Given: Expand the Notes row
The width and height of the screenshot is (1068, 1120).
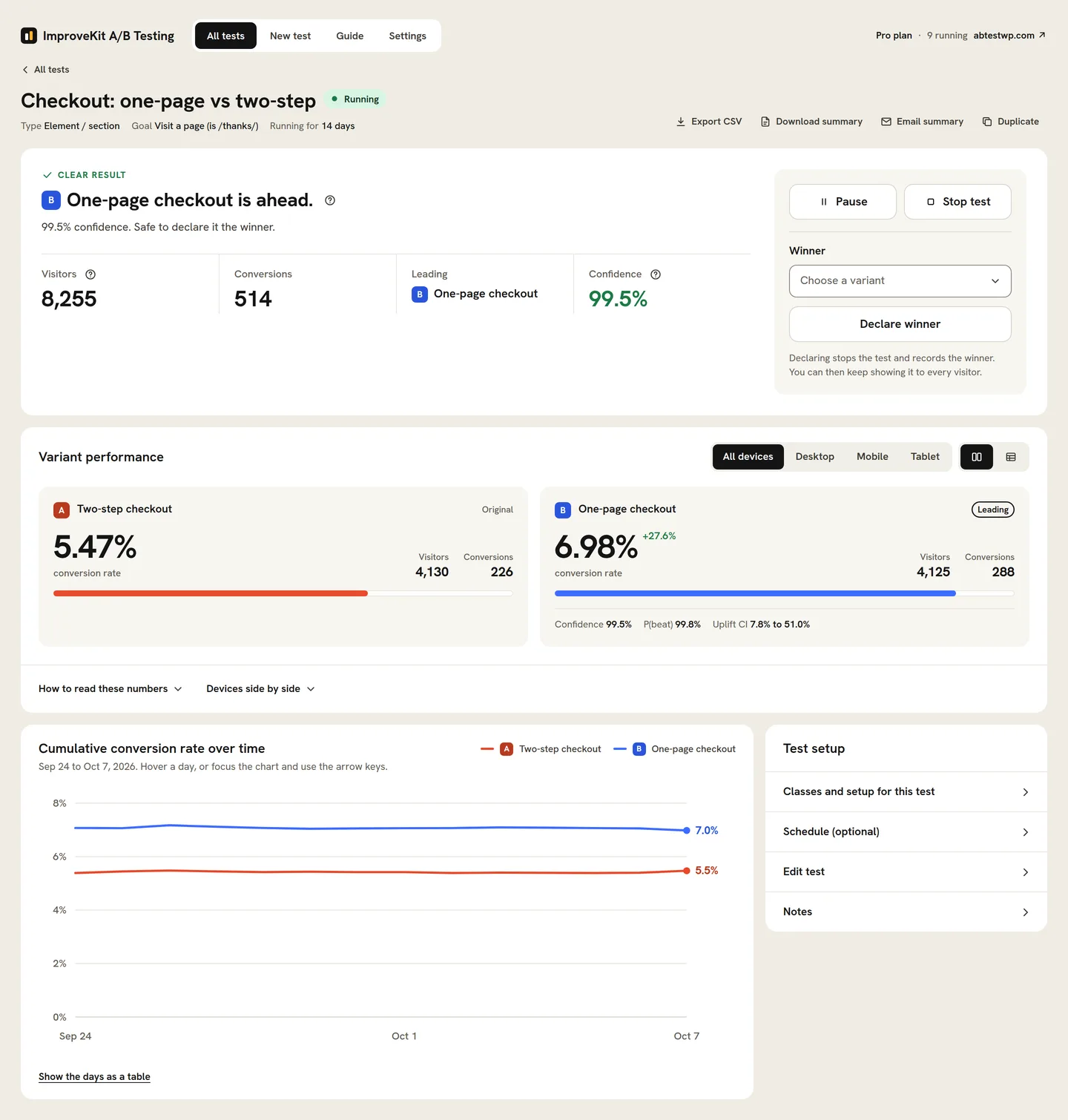Looking at the screenshot, I should coord(906,912).
